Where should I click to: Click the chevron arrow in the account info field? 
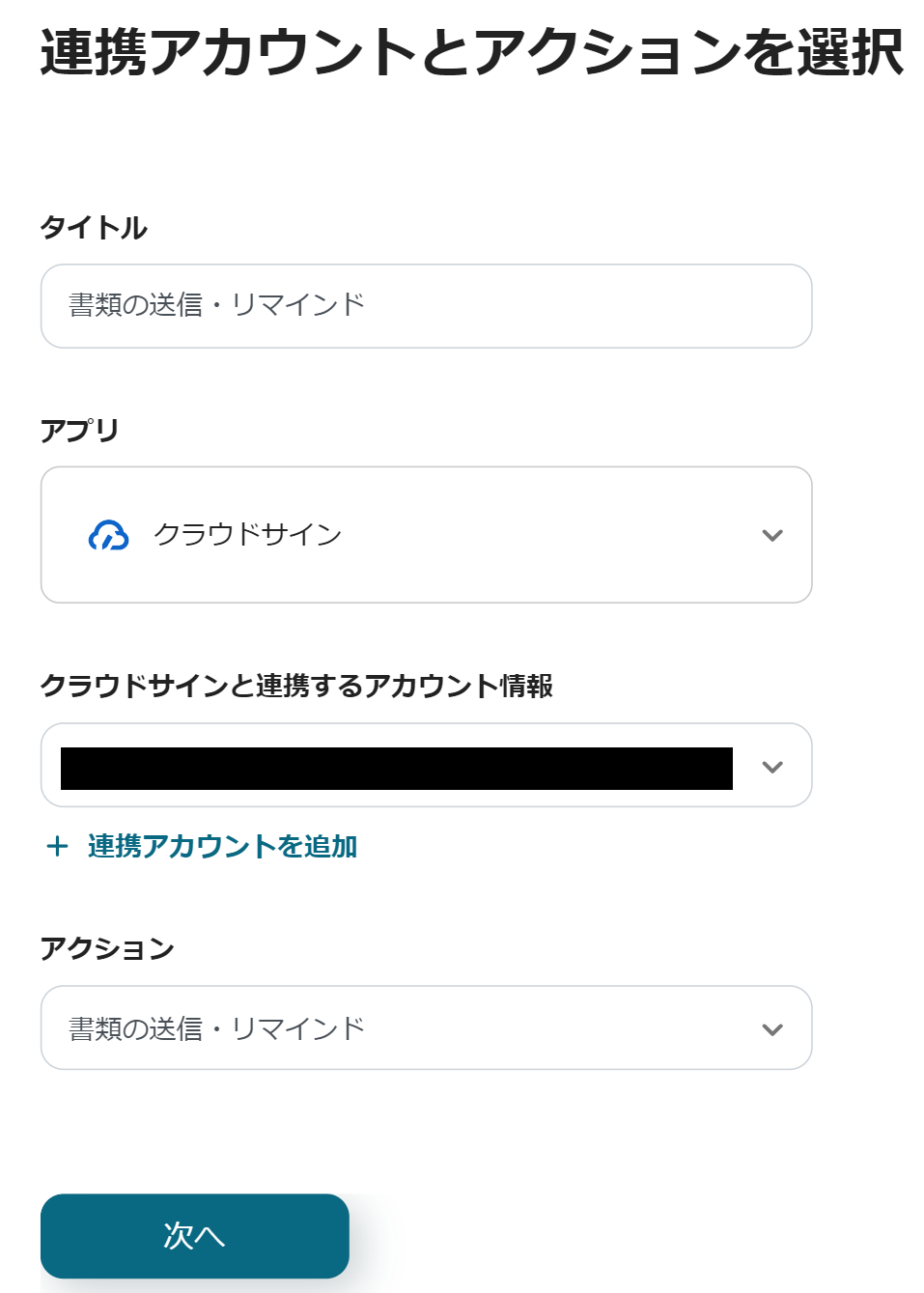coord(771,767)
